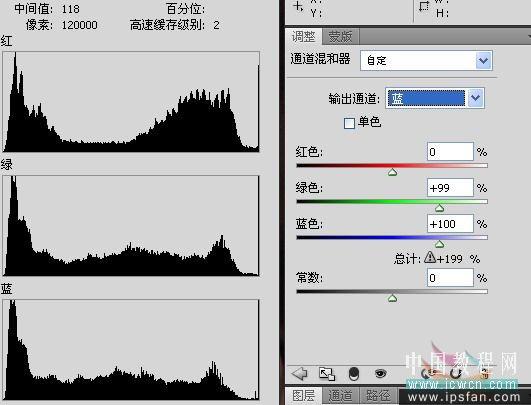531x405 pixels.
Task: Click the 常数 percentage input field
Action: pos(450,278)
